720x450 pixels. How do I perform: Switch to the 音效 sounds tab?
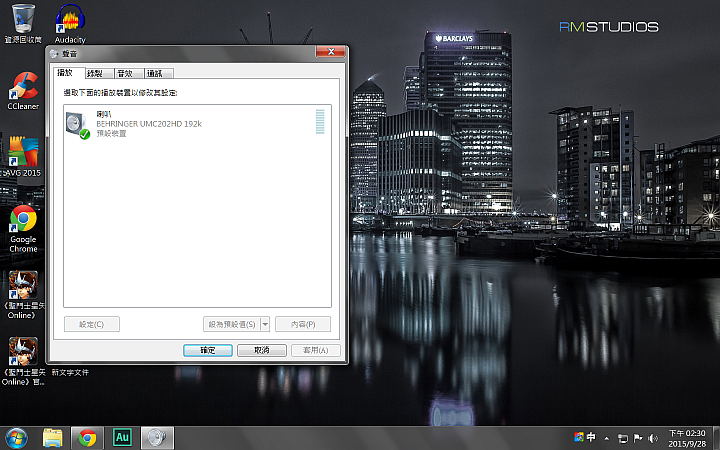coord(130,73)
